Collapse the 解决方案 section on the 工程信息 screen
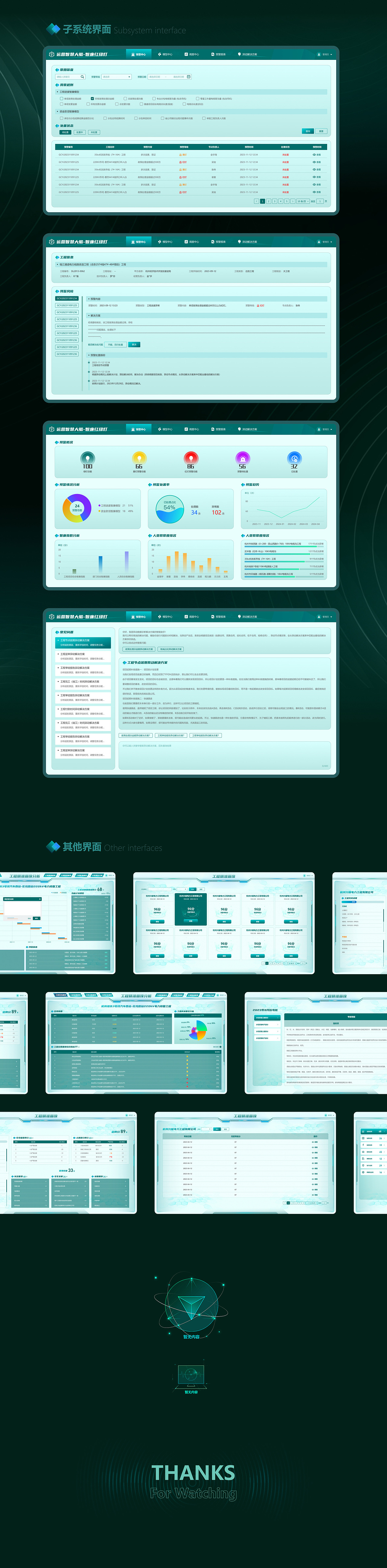Image resolution: width=387 pixels, height=1568 pixels. coord(89,315)
